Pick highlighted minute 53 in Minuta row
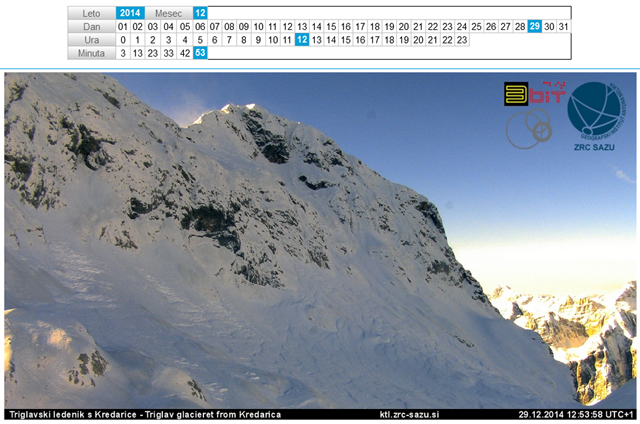The image size is (640, 424). (x=200, y=53)
